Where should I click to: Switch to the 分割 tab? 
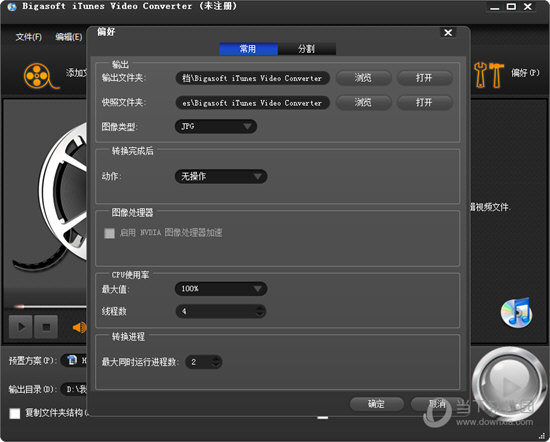(307, 49)
